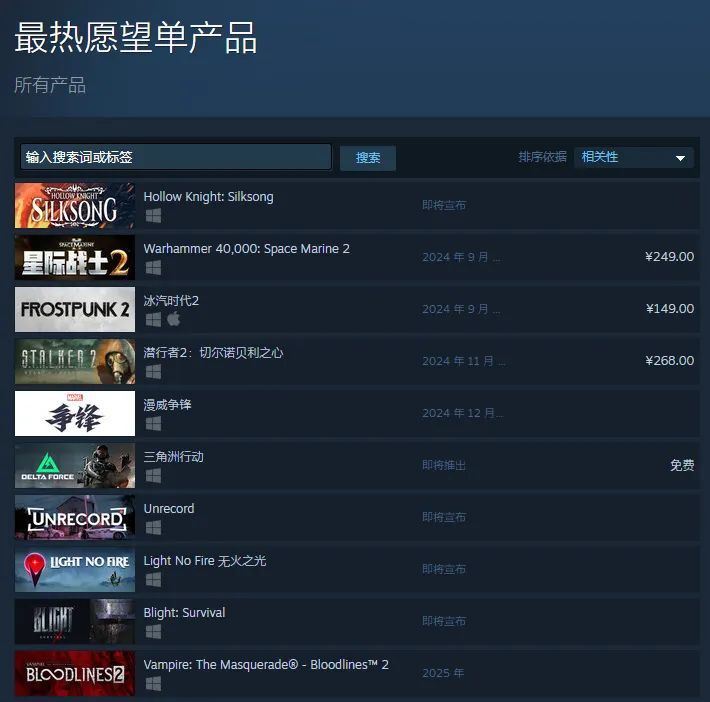Focus the 输入搜索词或标签 search field
The width and height of the screenshot is (710, 702).
(176, 157)
